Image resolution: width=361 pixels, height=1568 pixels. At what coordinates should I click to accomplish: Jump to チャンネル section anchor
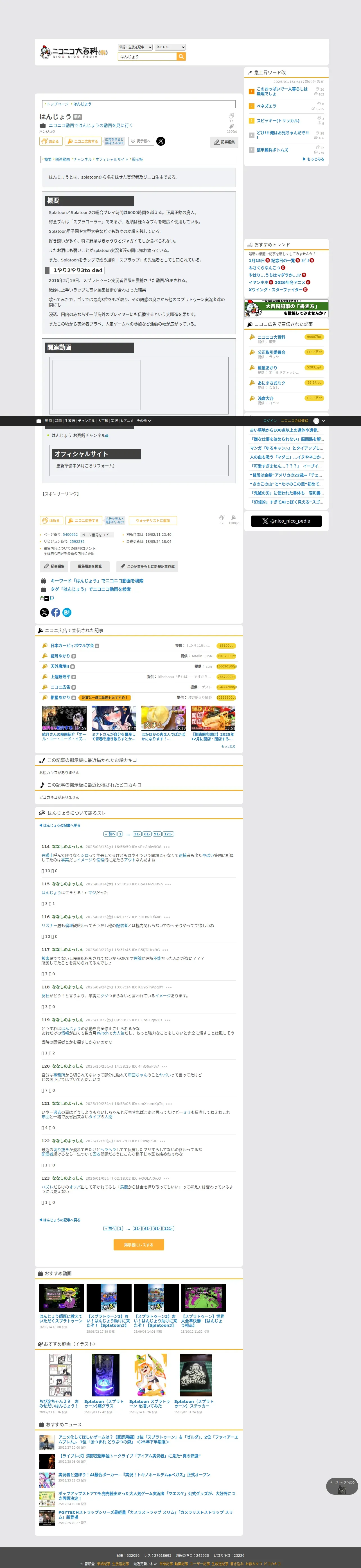tap(82, 159)
